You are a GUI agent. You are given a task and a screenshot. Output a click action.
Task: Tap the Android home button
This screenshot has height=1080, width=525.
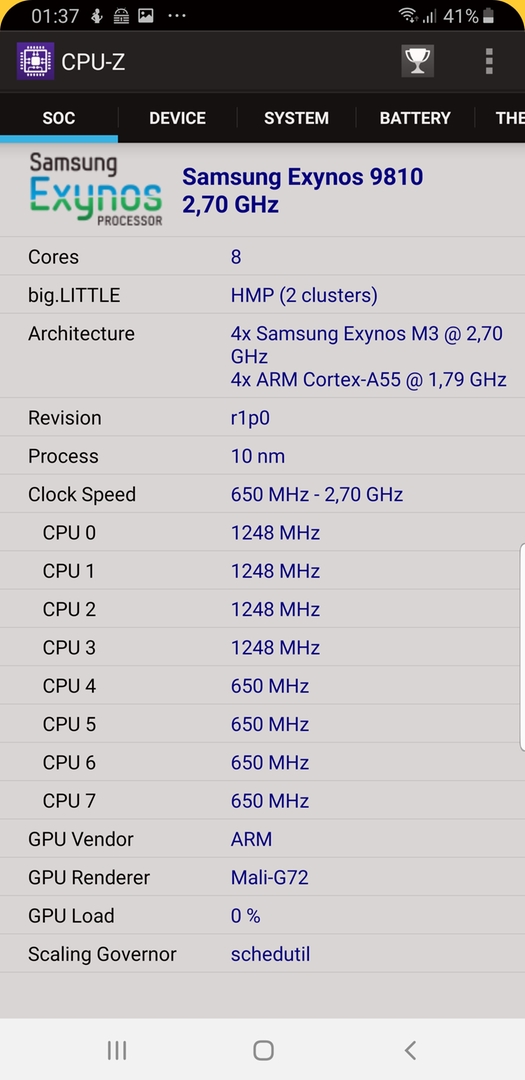pos(263,1050)
